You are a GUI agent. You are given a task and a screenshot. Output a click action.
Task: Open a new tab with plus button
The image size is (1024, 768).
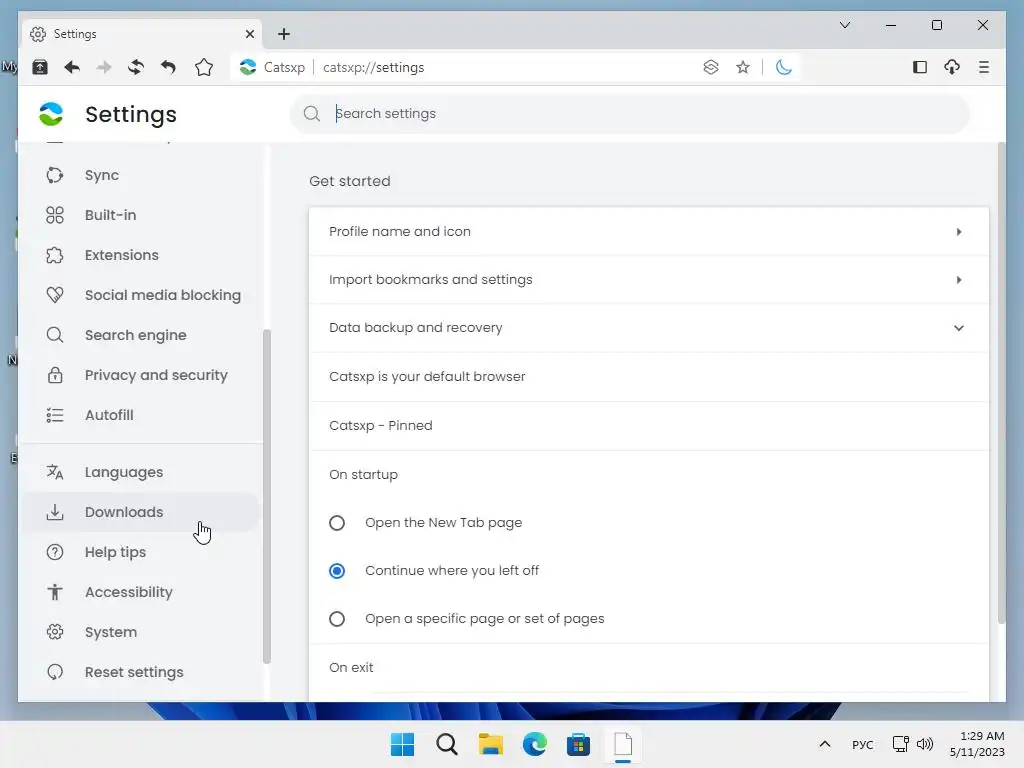(283, 34)
